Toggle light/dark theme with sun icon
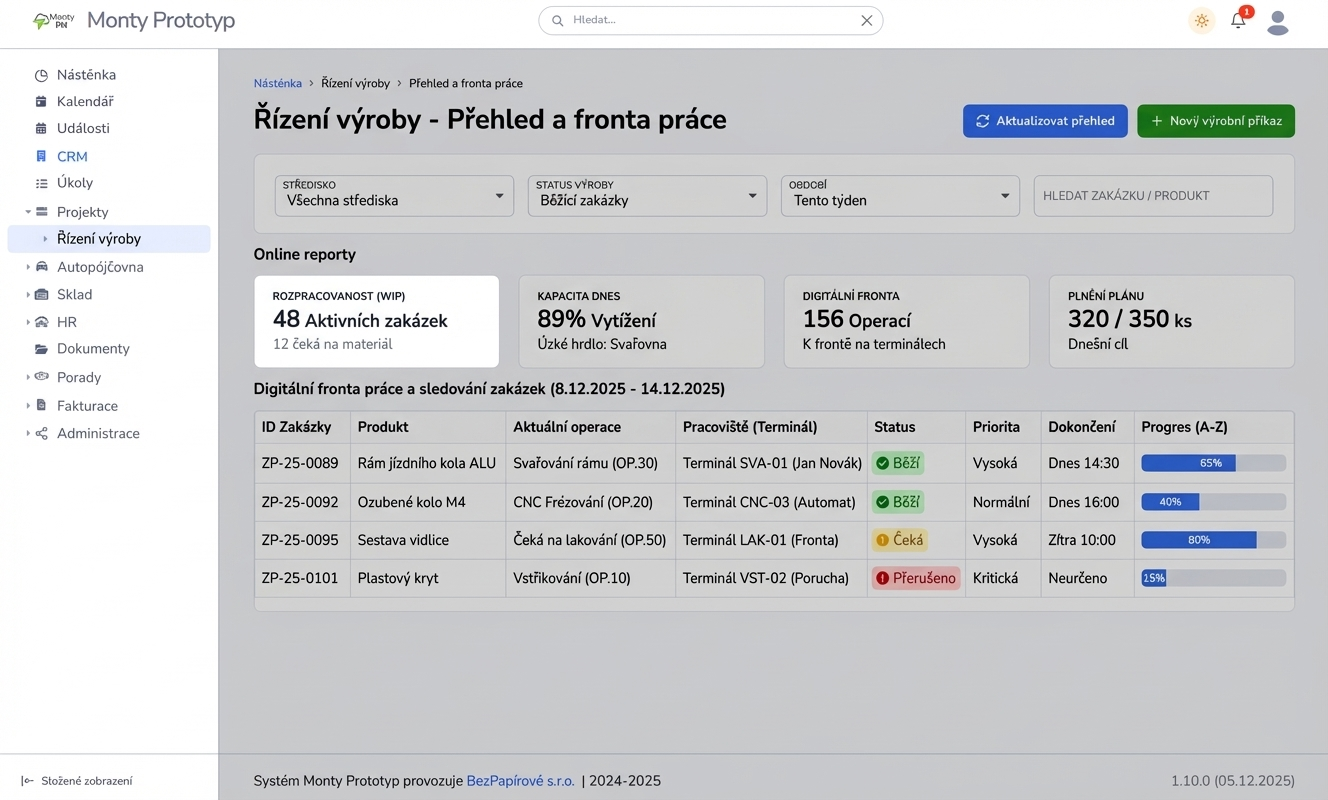This screenshot has height=800, width=1328. [1201, 20]
